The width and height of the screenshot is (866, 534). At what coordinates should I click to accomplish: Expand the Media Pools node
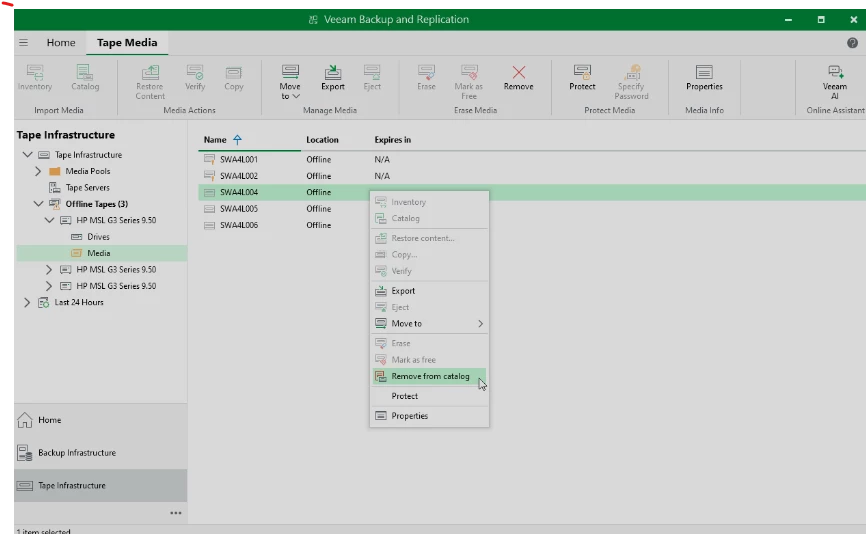[x=38, y=171]
